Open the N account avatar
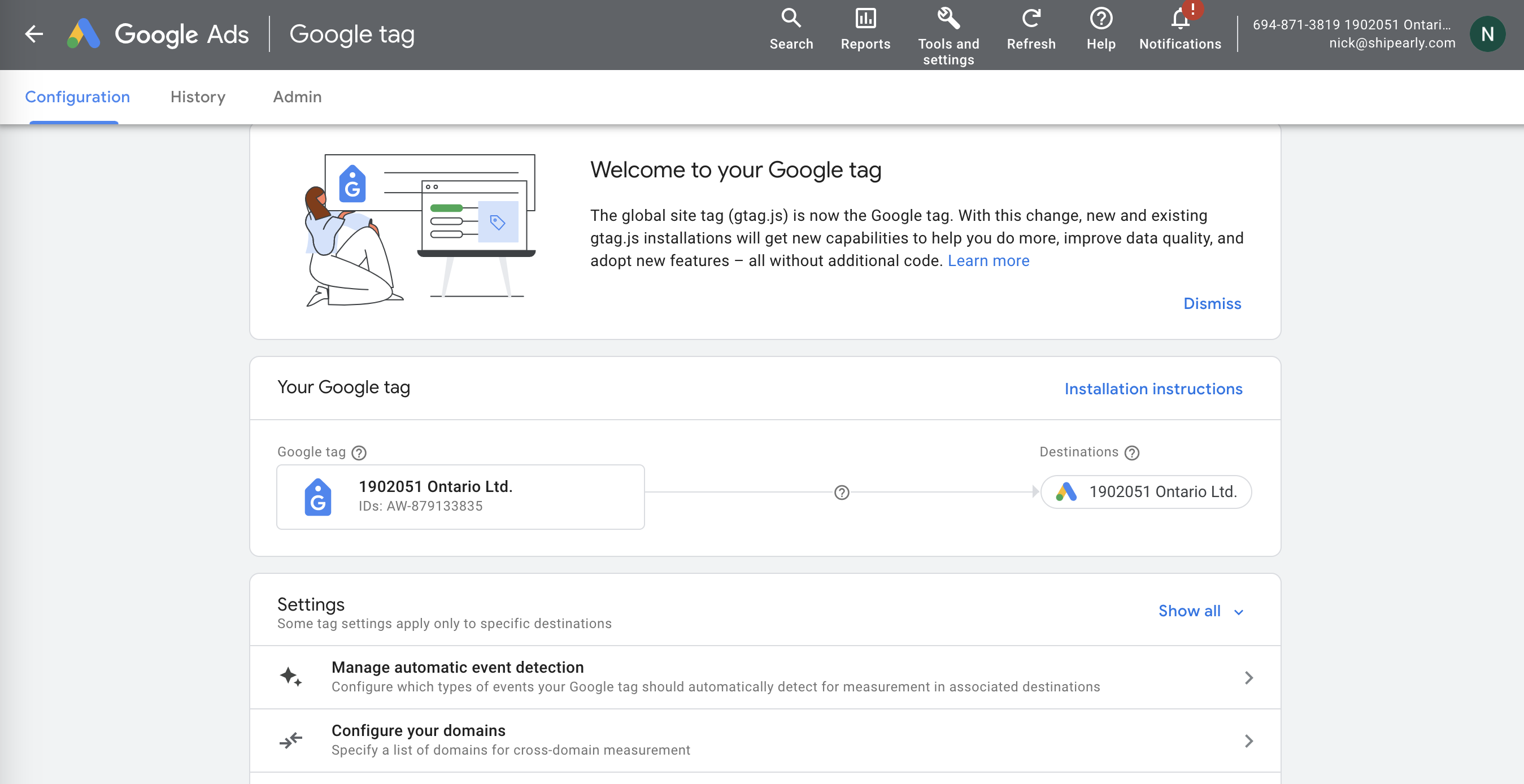Image resolution: width=1524 pixels, height=784 pixels. tap(1487, 34)
